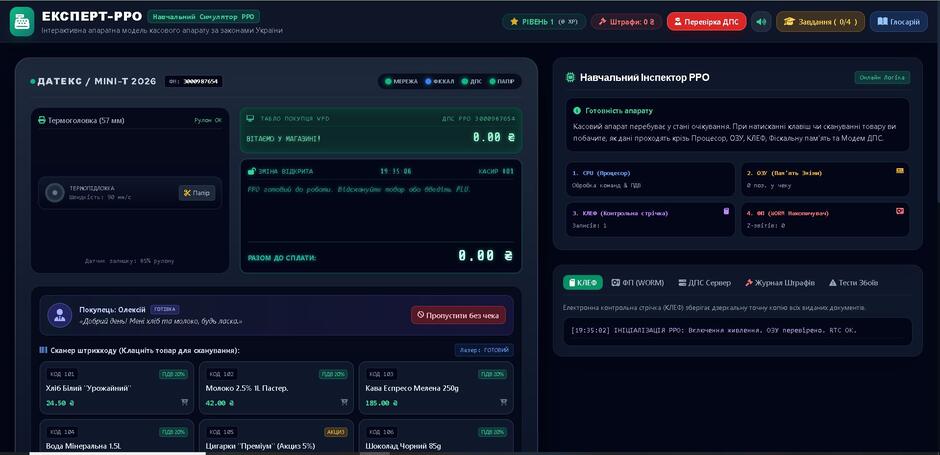Viewport: 940px width, 455px height.
Task: Click the barcode icon next to Сканер штрихкоду
Action: pyautogui.click(x=43, y=350)
